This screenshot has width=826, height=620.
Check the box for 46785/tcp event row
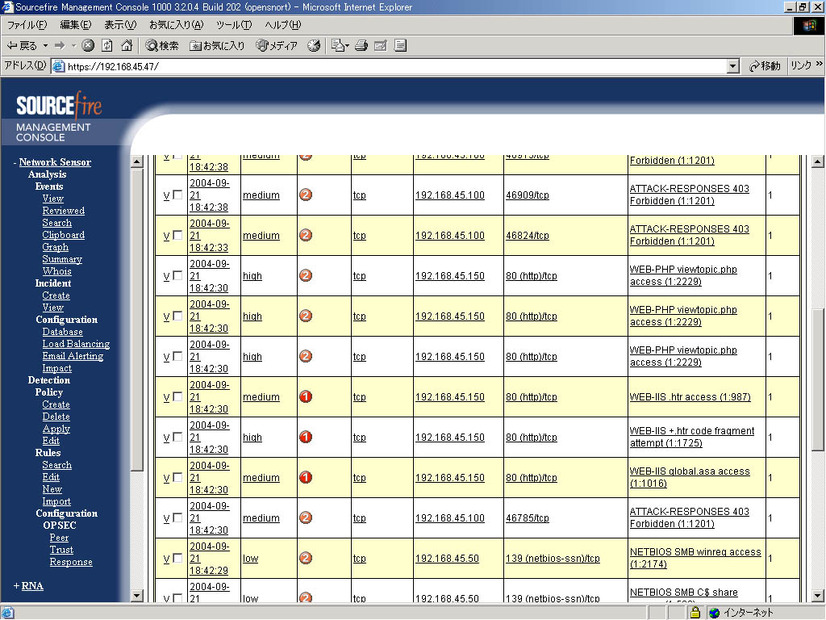click(x=178, y=518)
